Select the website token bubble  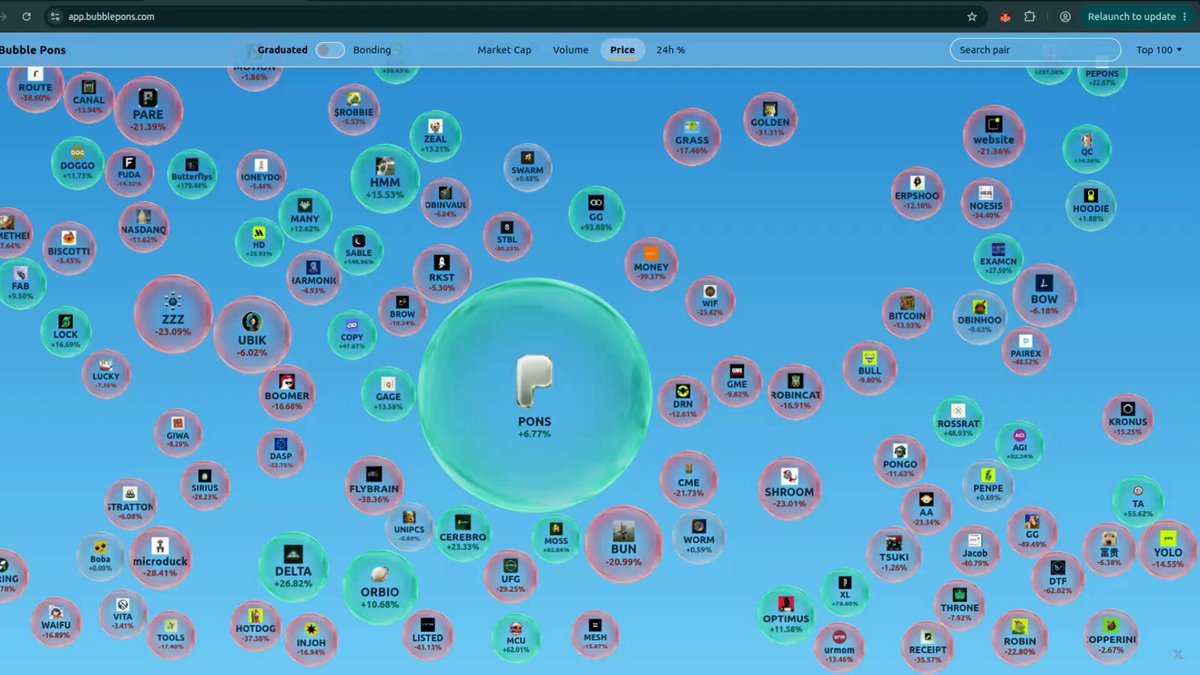pos(994,137)
